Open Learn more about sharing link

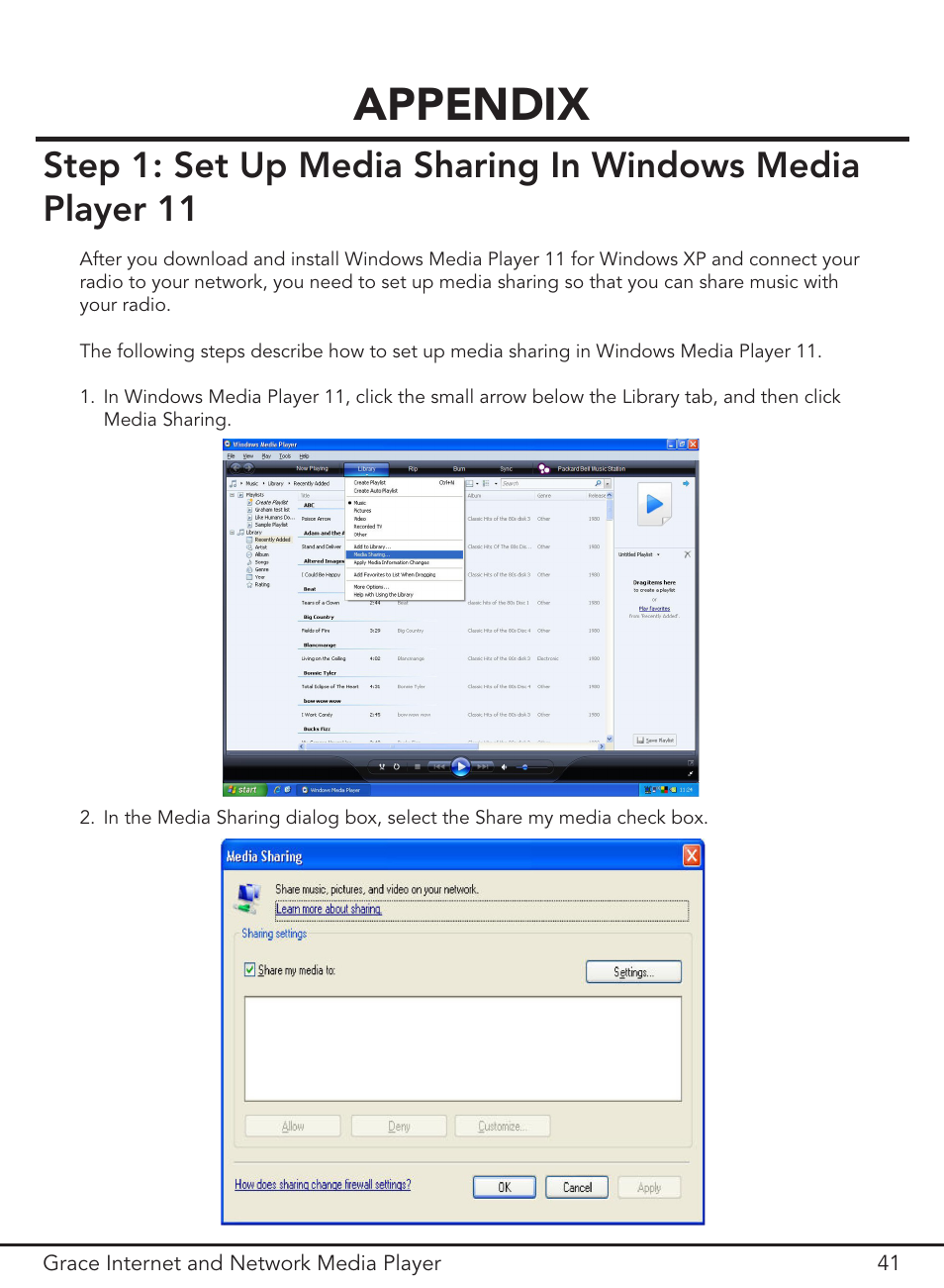click(329, 909)
